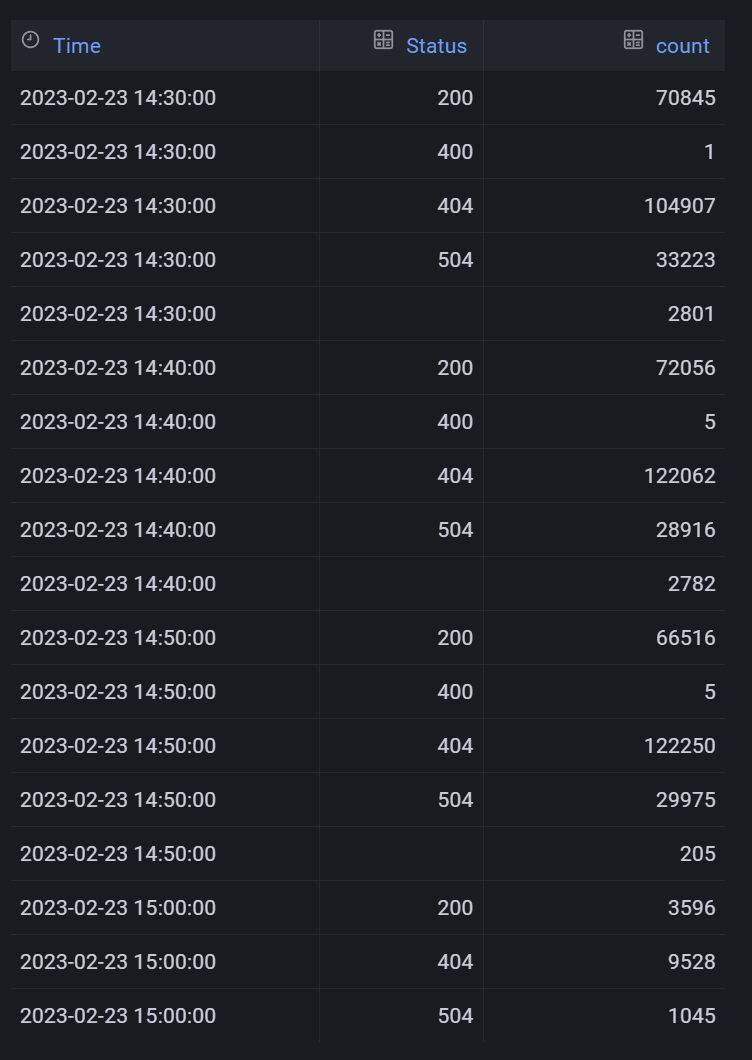Sort by the Status column header
The width and height of the screenshot is (752, 1060).
436,46
